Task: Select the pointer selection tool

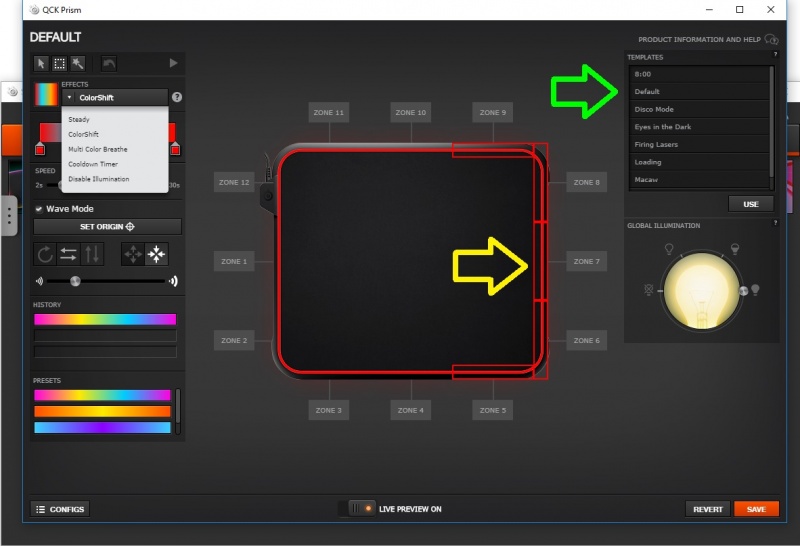Action: [x=41, y=63]
